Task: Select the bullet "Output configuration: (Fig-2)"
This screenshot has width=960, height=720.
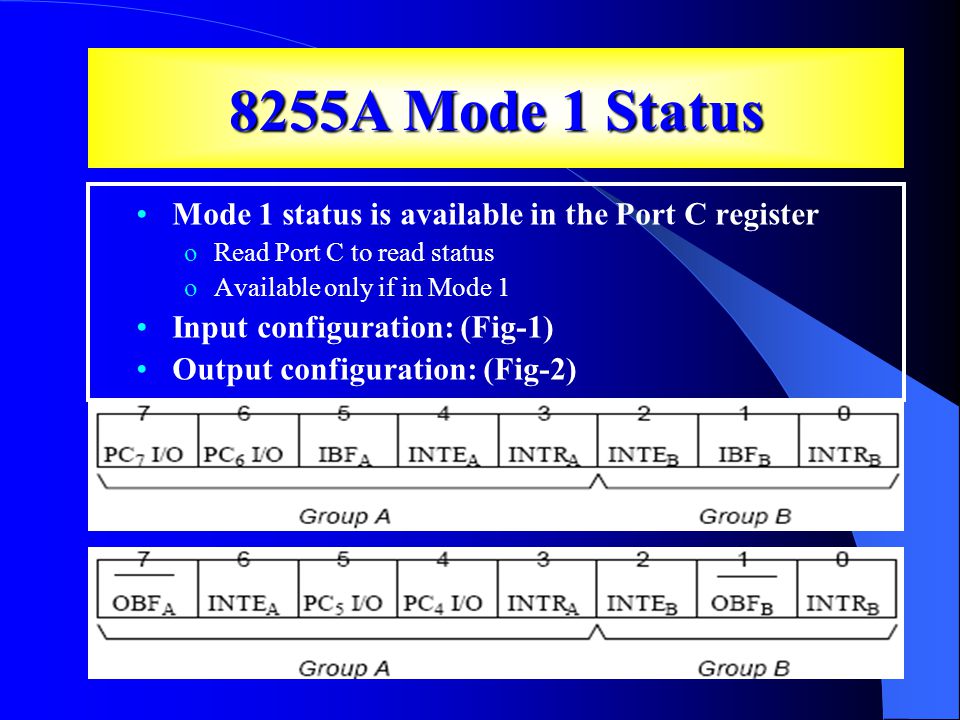Action: [x=374, y=370]
